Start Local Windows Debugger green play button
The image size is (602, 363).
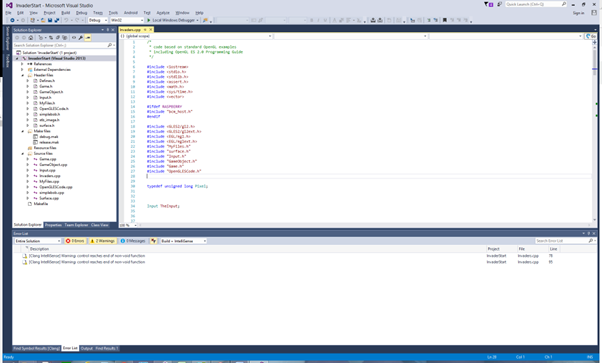point(149,20)
